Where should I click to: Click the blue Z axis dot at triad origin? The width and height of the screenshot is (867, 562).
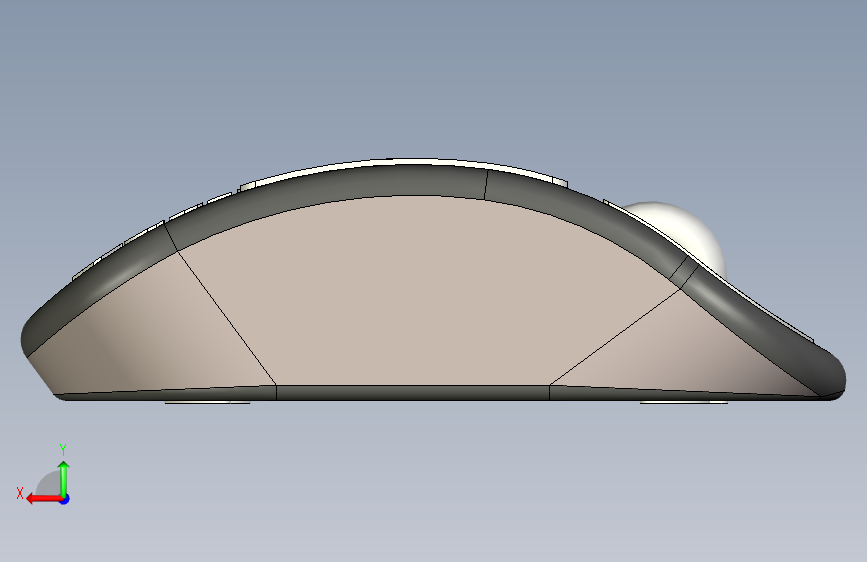tap(65, 499)
